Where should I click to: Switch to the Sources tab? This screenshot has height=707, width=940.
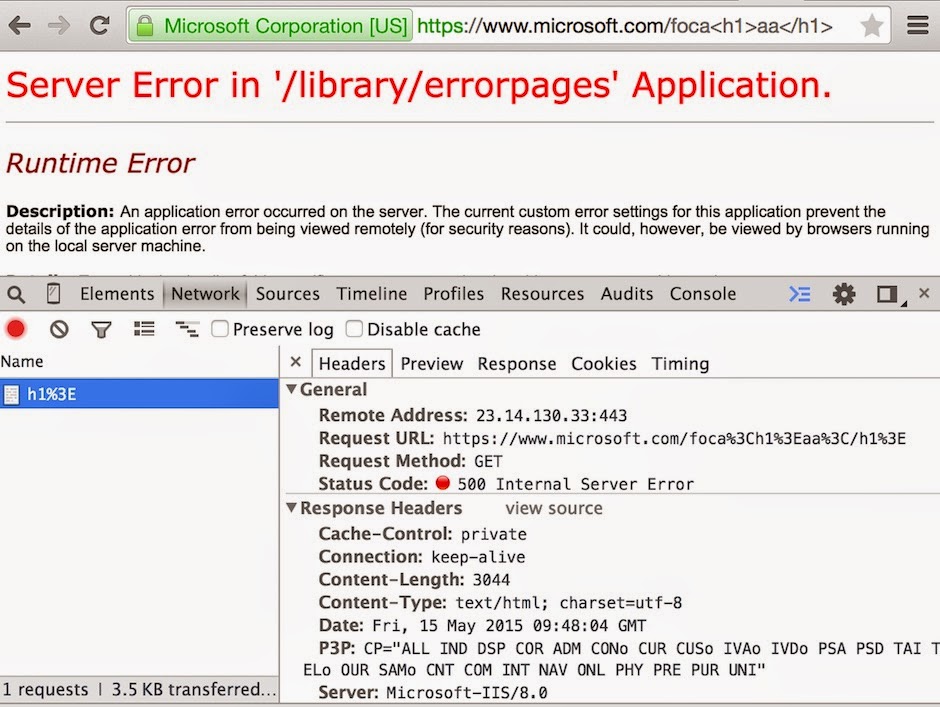(288, 294)
